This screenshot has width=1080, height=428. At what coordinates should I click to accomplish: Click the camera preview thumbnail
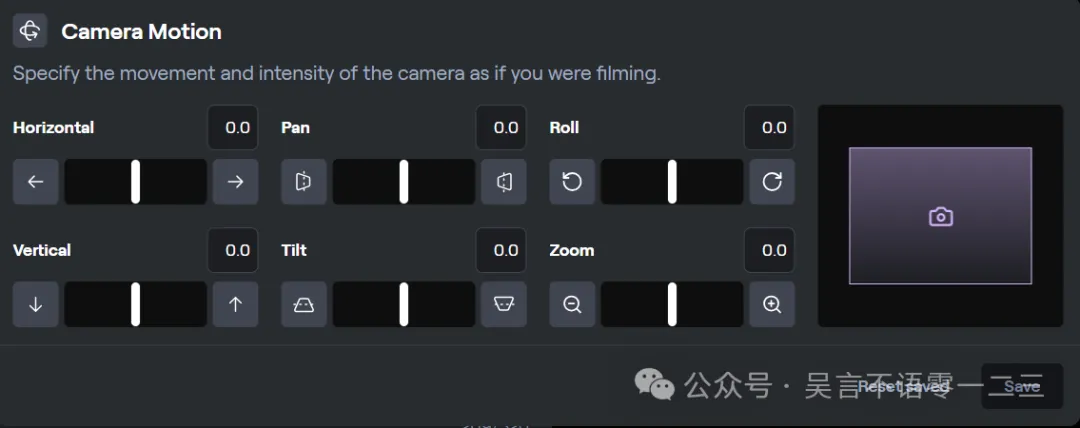click(940, 216)
